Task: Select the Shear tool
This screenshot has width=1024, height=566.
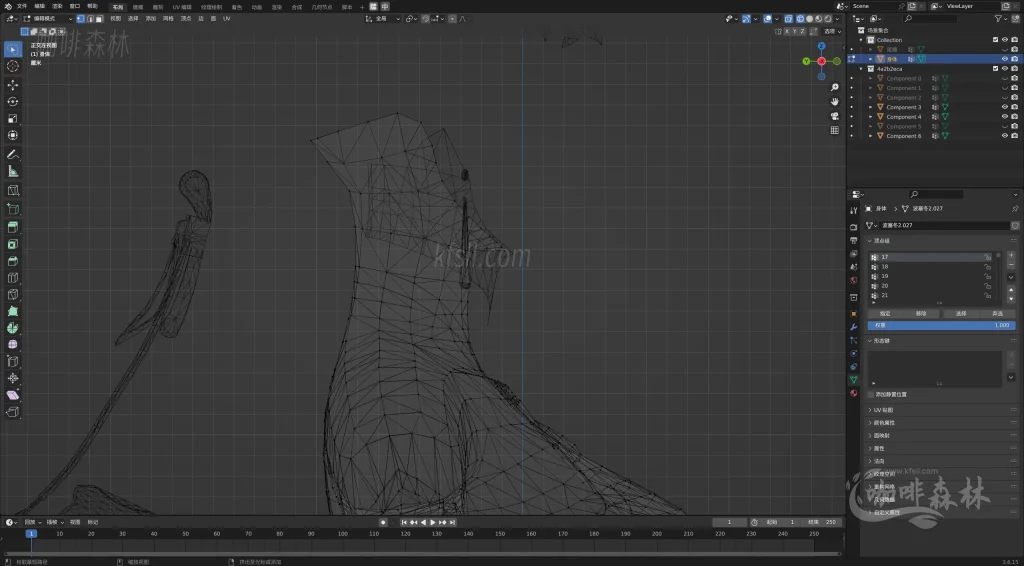Action: (12, 395)
